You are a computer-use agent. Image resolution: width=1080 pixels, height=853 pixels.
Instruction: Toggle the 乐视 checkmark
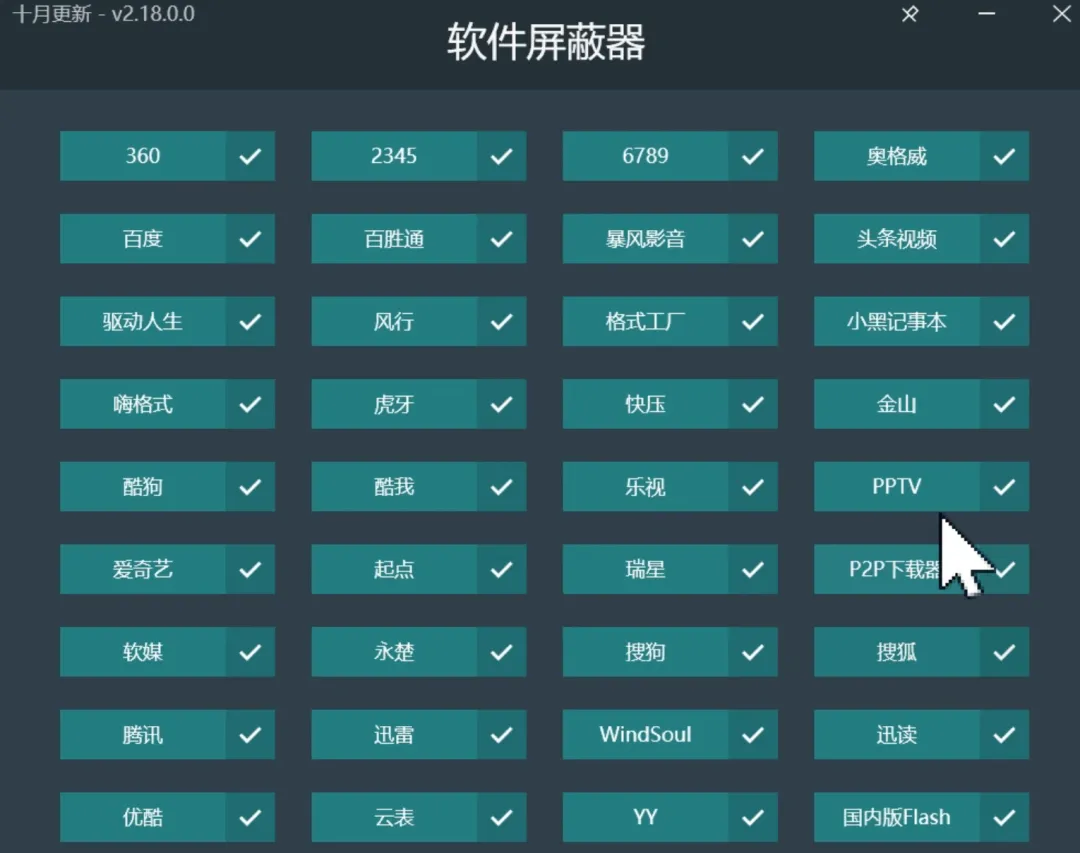tap(753, 487)
